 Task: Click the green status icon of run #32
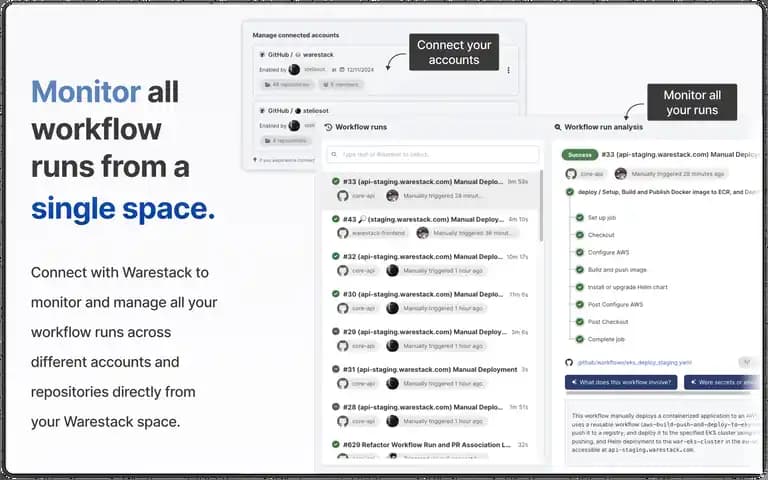(x=336, y=256)
